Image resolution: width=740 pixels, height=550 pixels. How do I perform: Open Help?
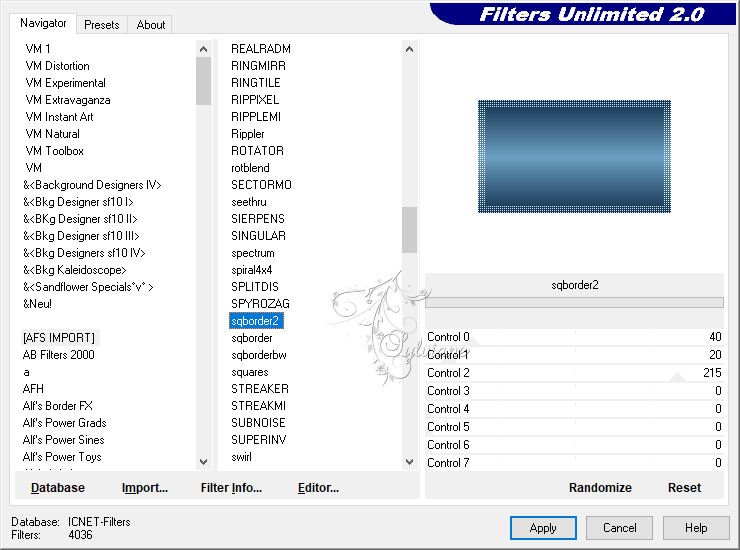(x=696, y=528)
